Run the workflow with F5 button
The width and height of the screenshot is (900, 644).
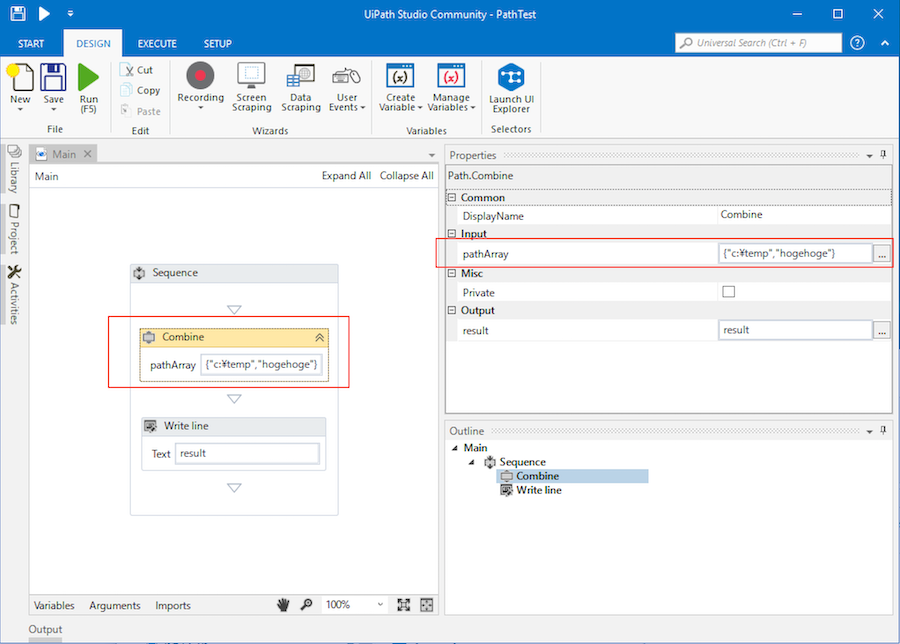(88, 87)
